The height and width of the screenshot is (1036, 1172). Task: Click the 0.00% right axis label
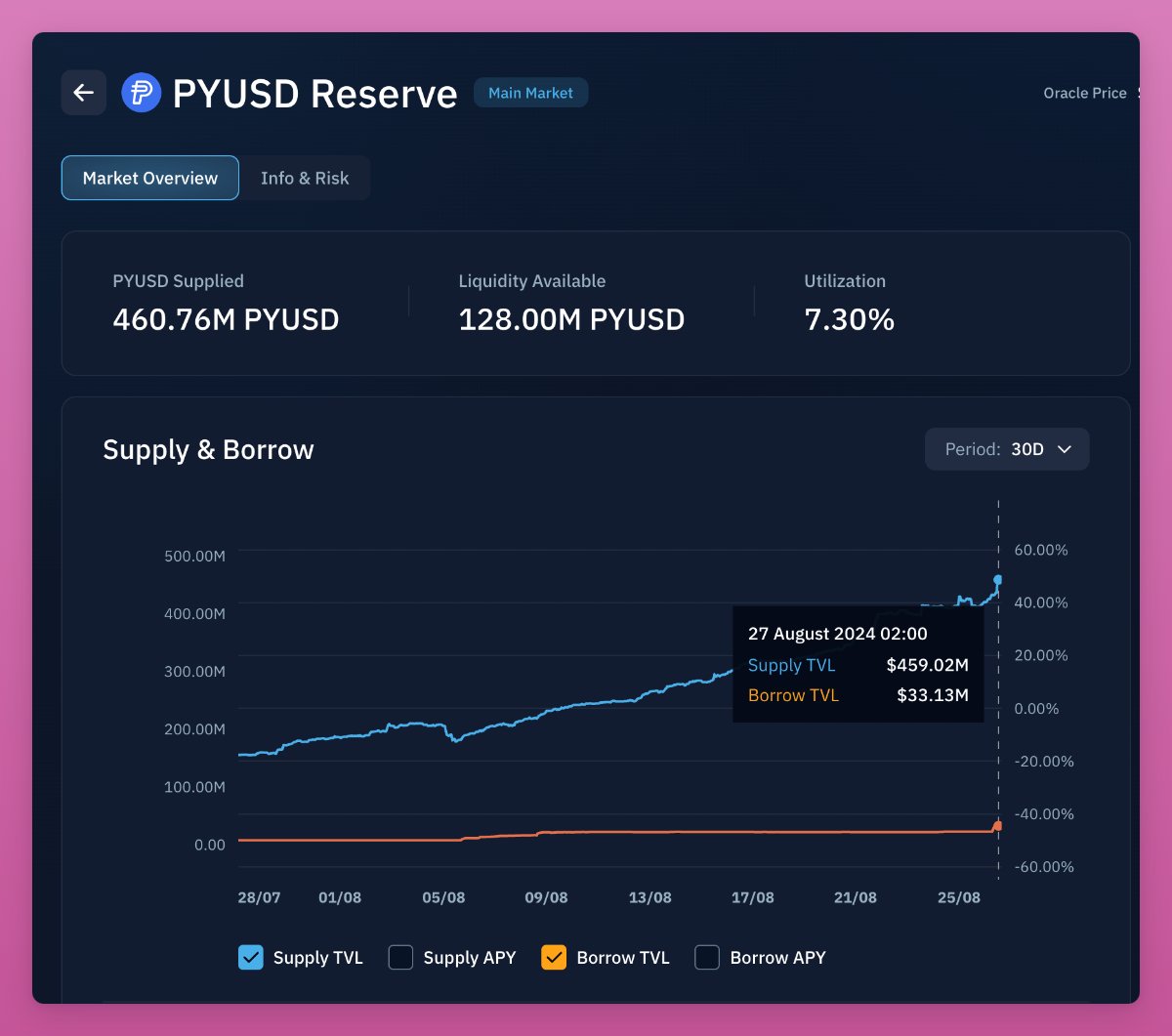pyautogui.click(x=1037, y=709)
